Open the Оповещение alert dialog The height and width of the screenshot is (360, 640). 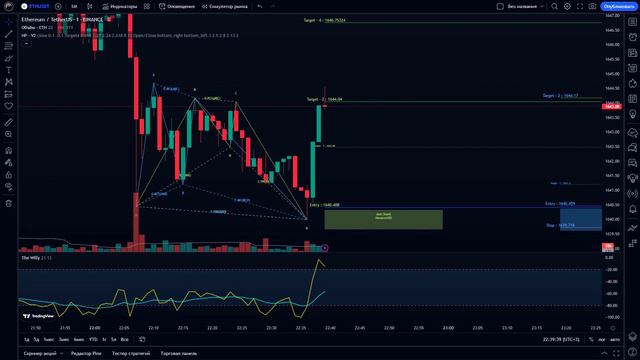point(177,6)
